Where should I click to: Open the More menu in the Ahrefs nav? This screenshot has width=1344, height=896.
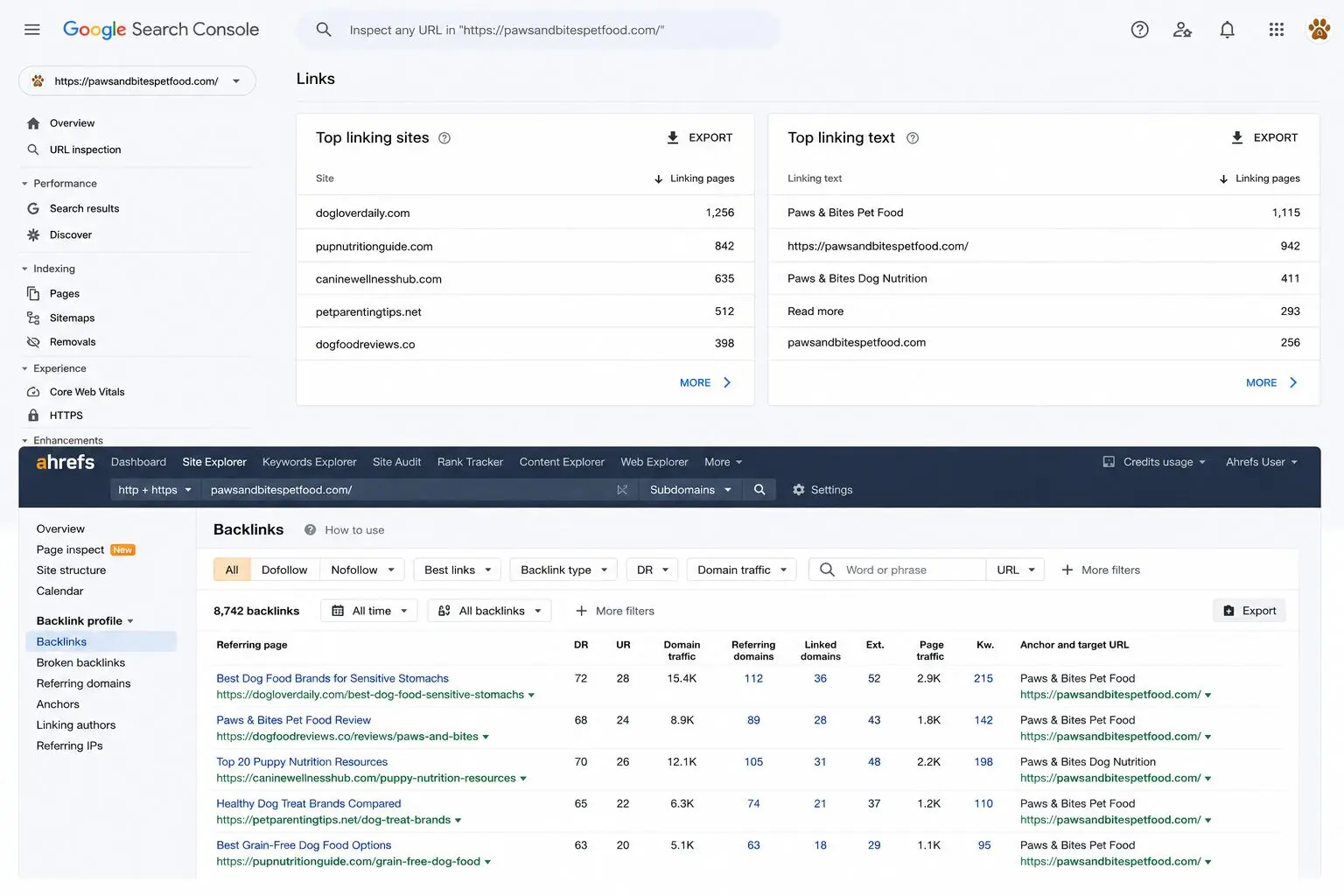pos(723,462)
